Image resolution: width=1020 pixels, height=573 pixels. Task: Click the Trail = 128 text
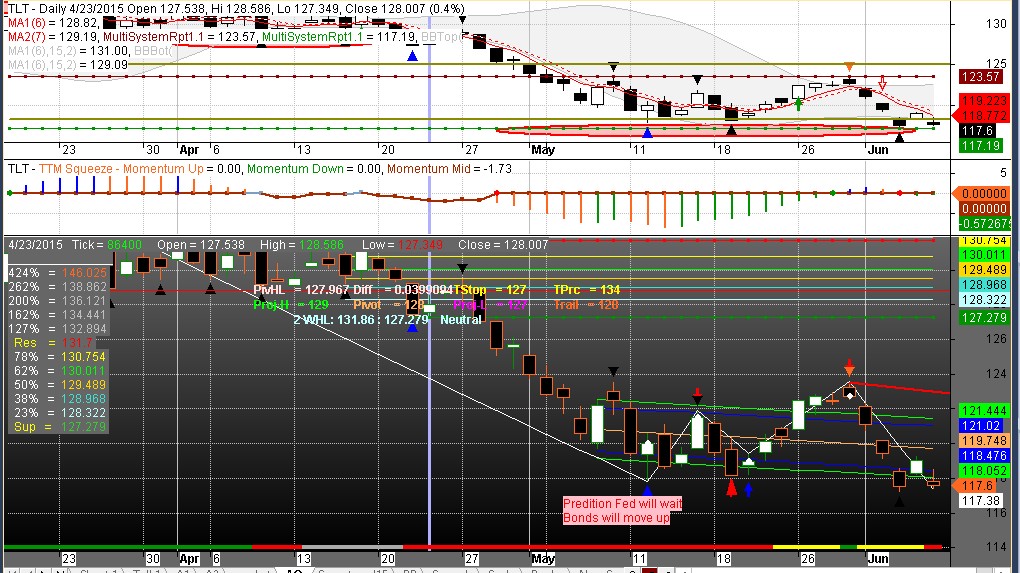tap(587, 305)
